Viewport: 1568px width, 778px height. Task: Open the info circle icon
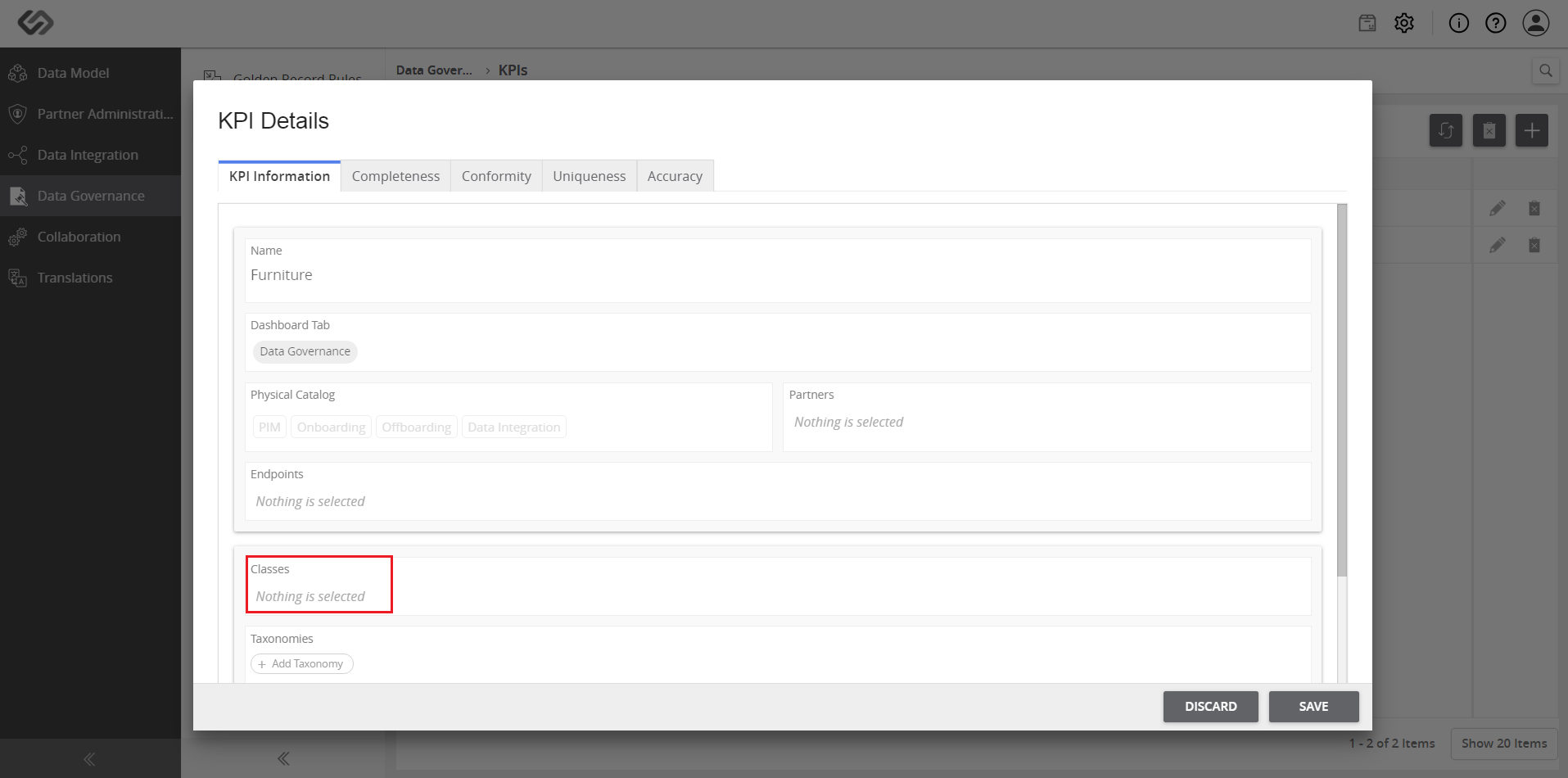[1459, 23]
